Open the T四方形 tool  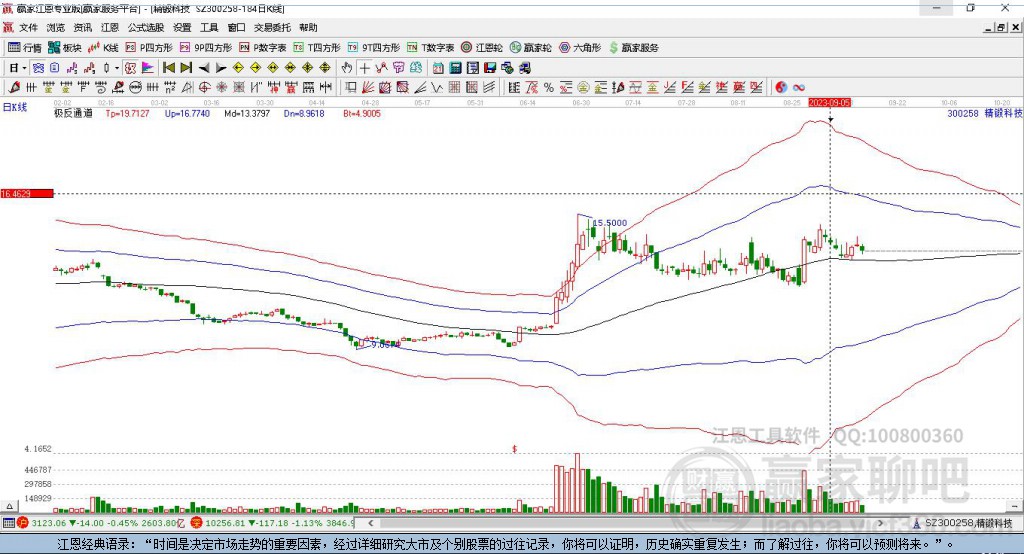point(317,48)
